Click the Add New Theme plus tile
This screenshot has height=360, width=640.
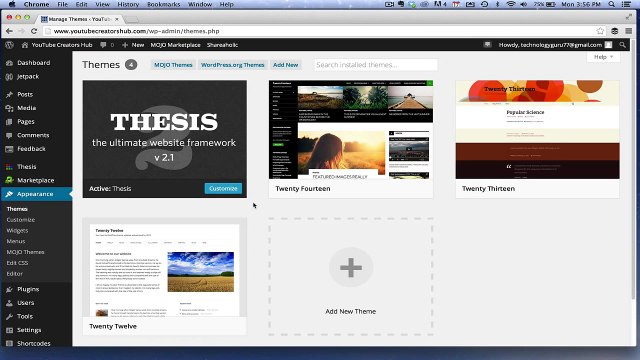tap(351, 277)
